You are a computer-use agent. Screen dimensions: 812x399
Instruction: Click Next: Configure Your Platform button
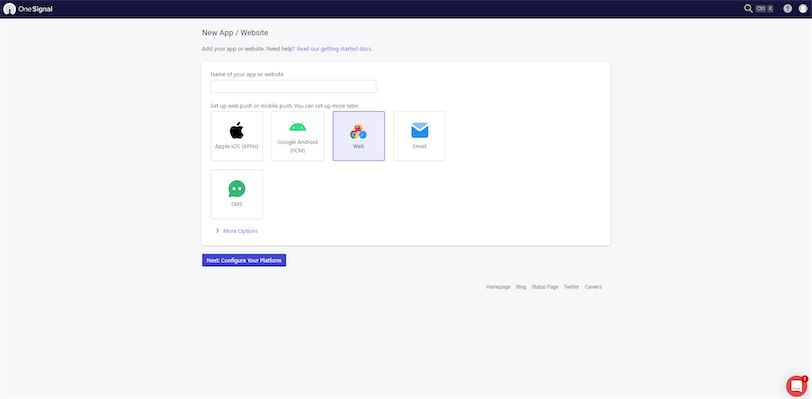(244, 260)
